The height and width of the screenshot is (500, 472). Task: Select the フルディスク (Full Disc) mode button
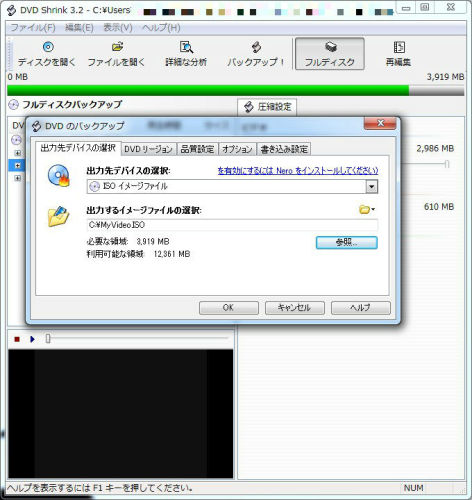pos(330,54)
